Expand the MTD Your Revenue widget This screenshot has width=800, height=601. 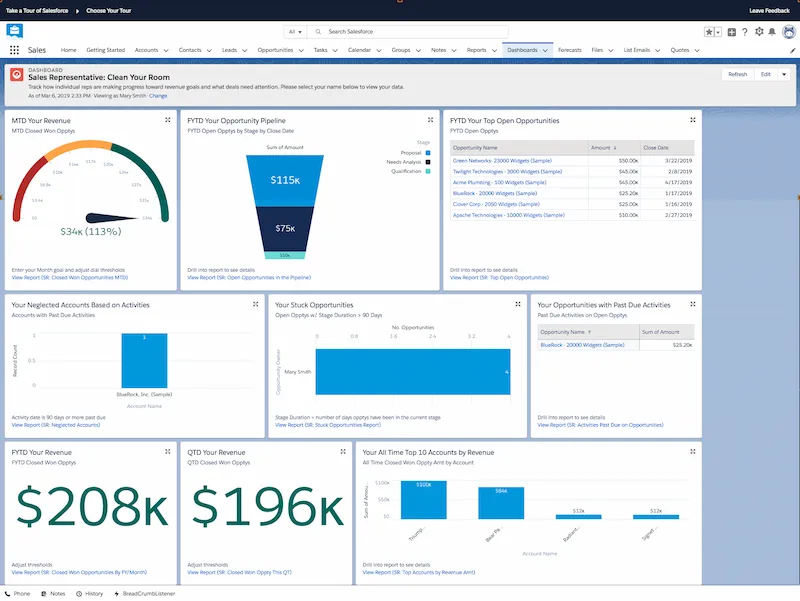point(167,118)
